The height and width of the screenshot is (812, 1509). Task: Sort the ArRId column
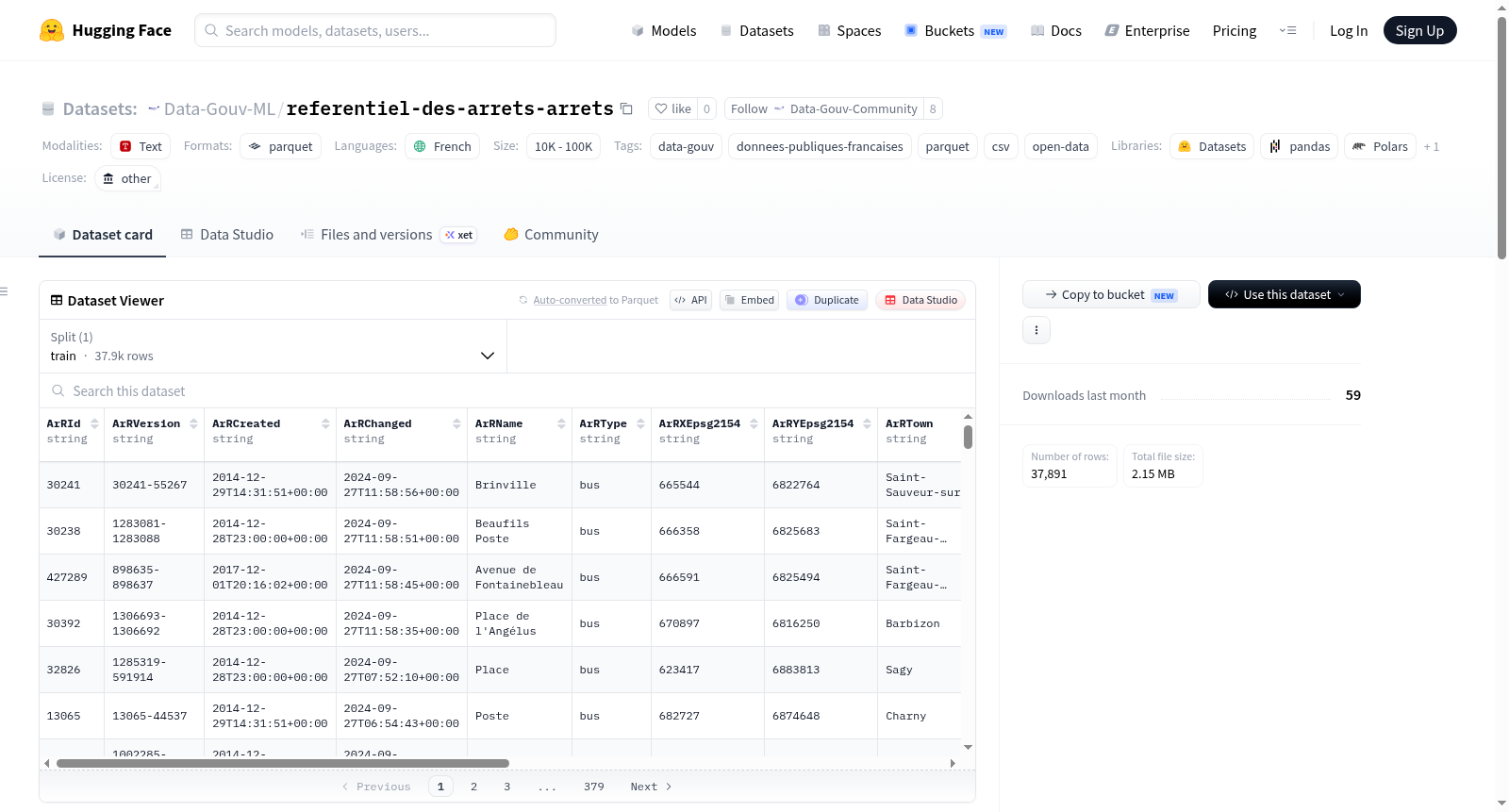pos(94,423)
